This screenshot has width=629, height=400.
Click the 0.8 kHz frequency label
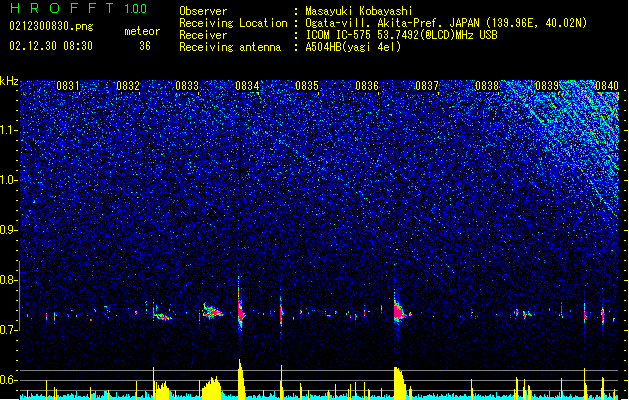[x=9, y=280]
